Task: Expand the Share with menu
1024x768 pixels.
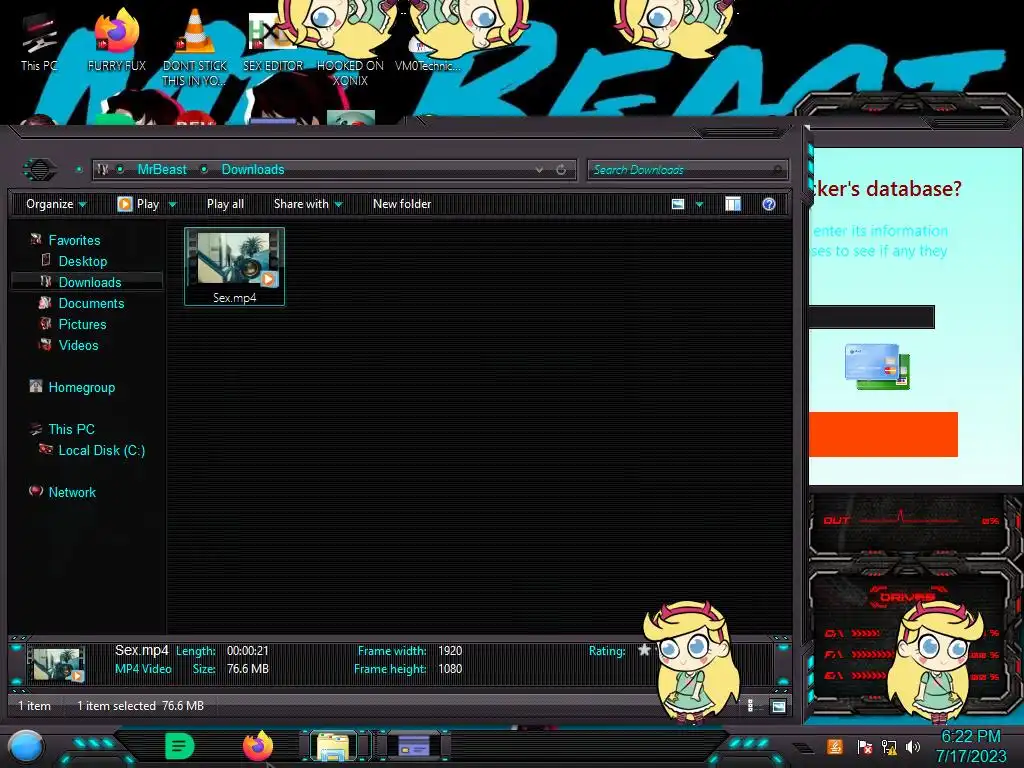Action: tap(308, 204)
